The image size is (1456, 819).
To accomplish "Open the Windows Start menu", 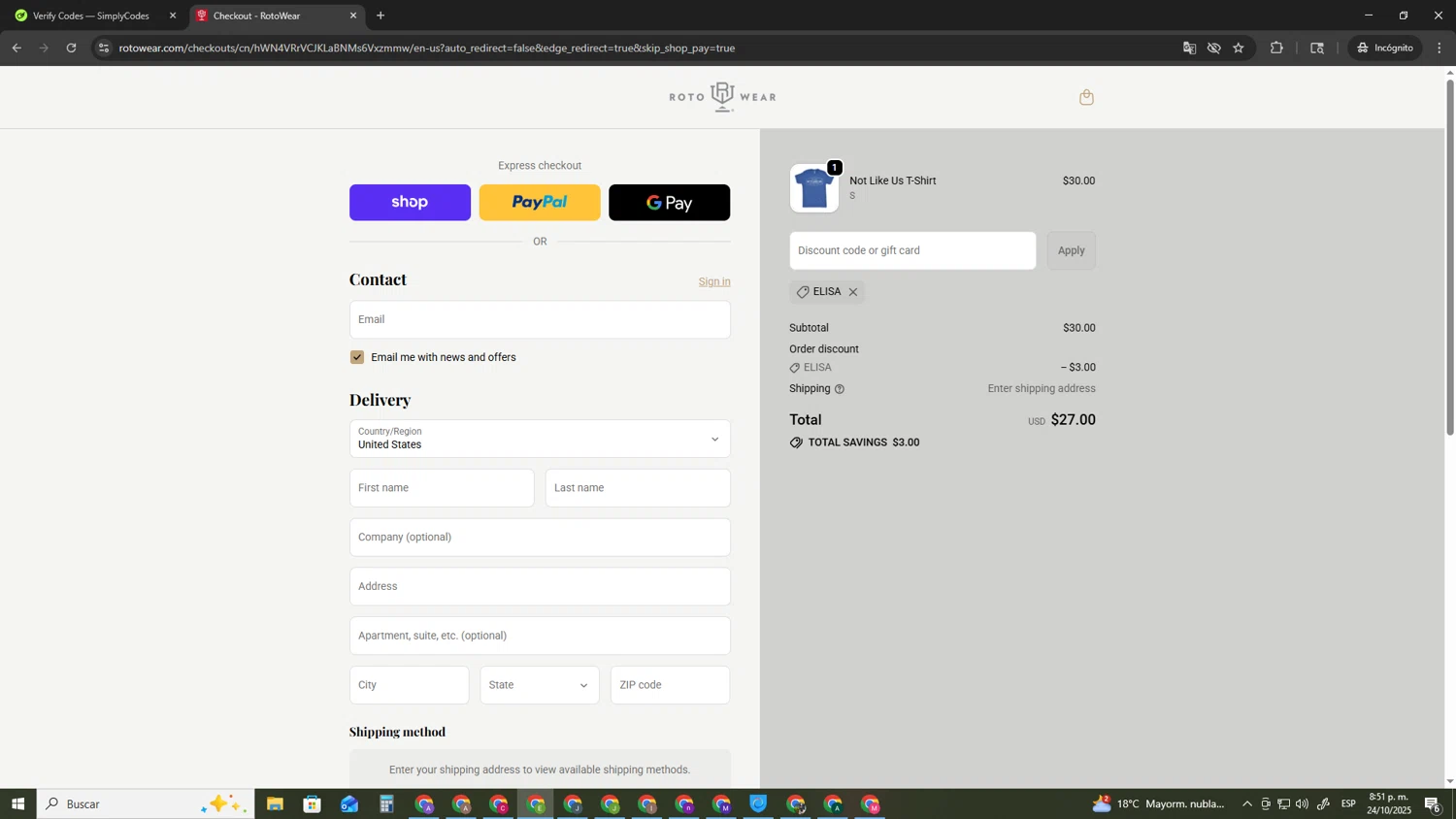I will (17, 803).
